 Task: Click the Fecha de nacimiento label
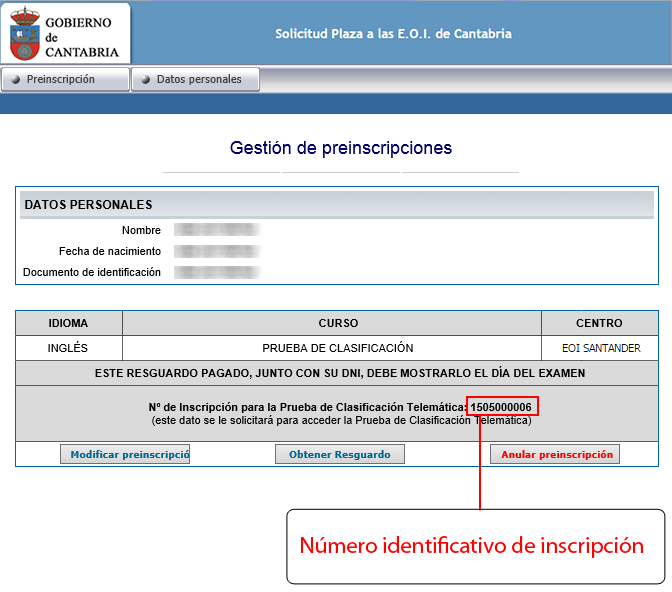click(x=110, y=251)
